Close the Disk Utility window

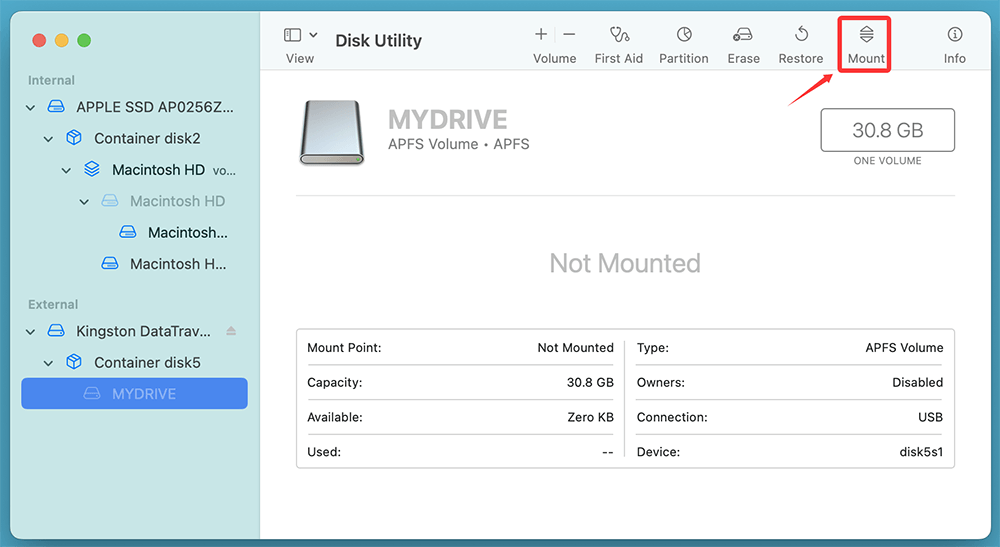pos(39,40)
